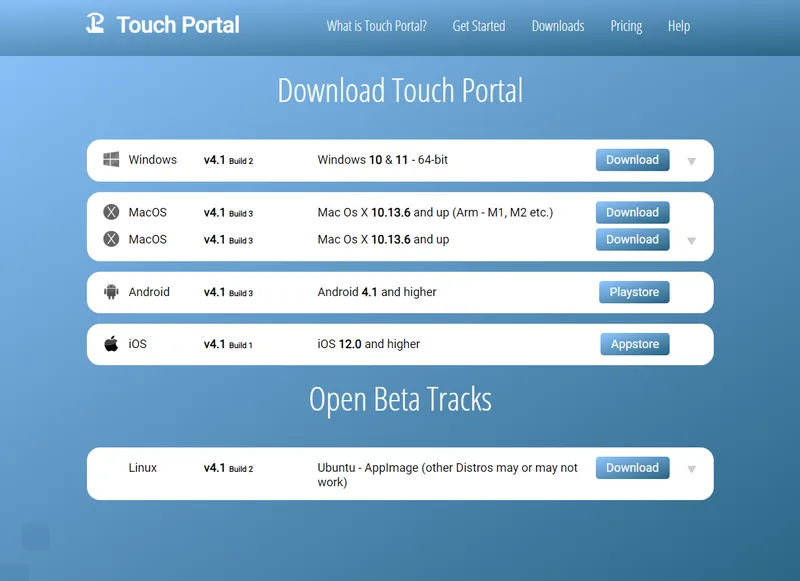Click the Linux row entry
The image size is (800, 581).
[143, 467]
